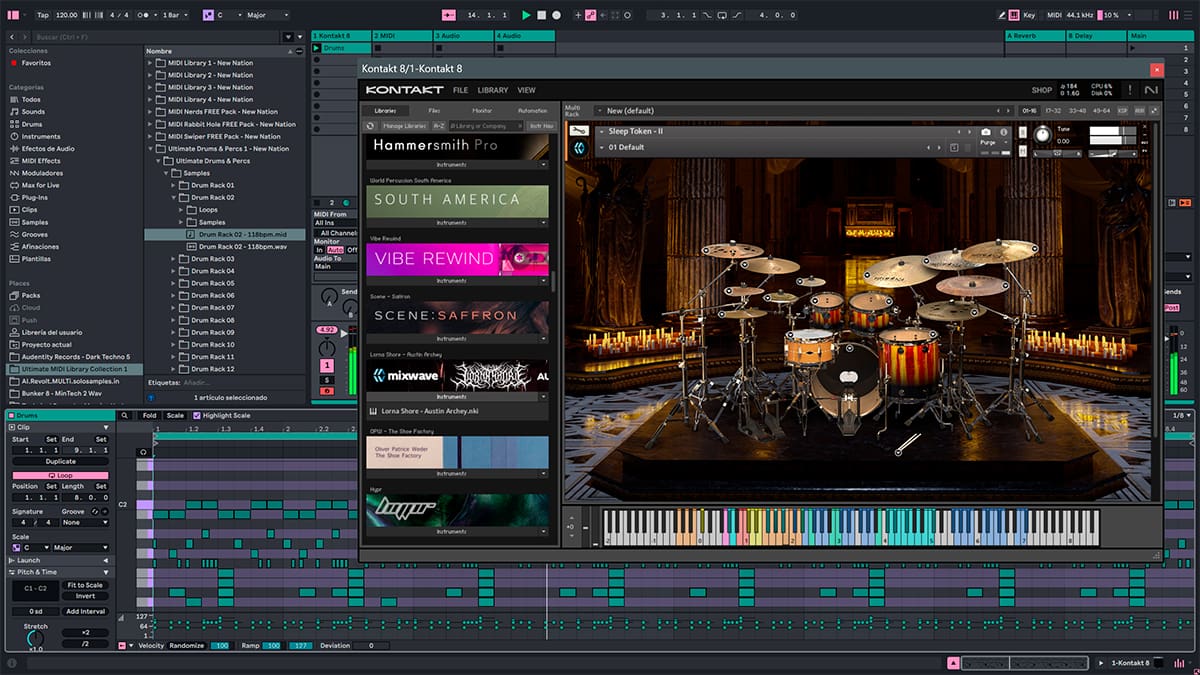1200x675 pixels.
Task: Select Drum Rack 02 - 118bpm.wav file
Action: pos(226,246)
